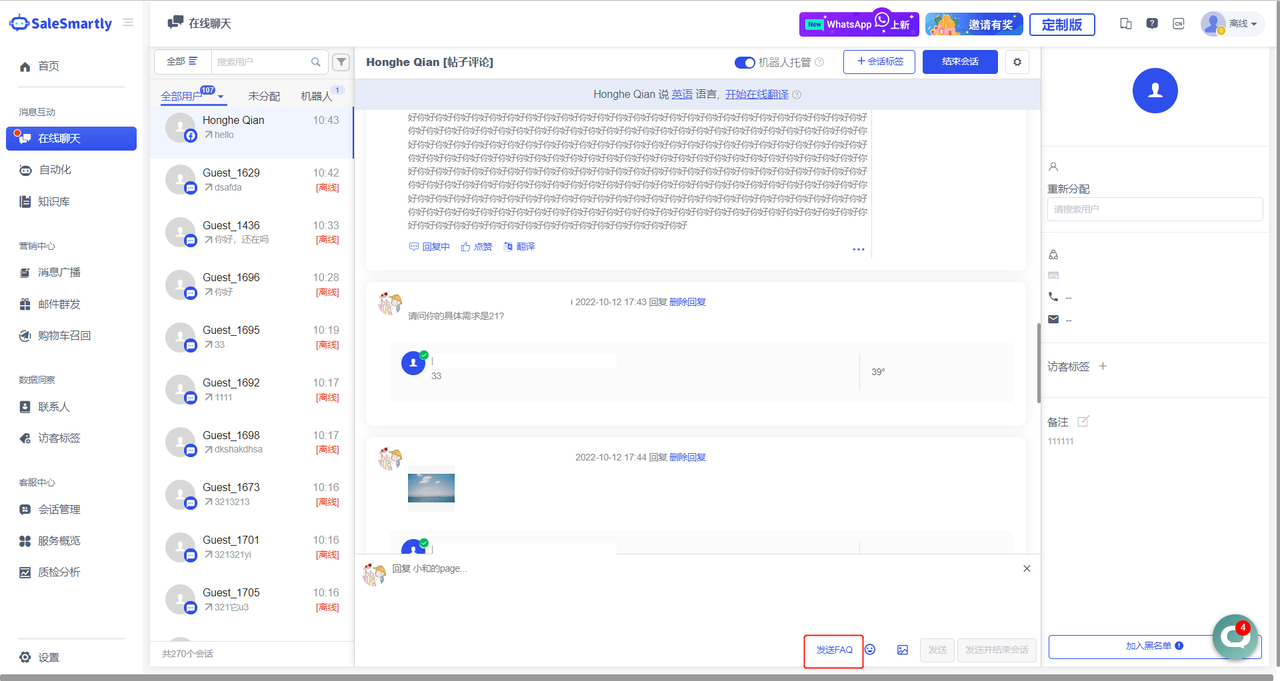
Task: Click the 开始在线翻译 link
Action: (x=756, y=95)
